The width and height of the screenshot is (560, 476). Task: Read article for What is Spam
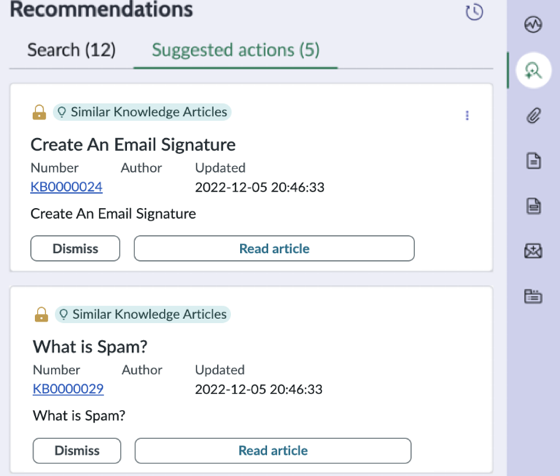click(x=273, y=451)
